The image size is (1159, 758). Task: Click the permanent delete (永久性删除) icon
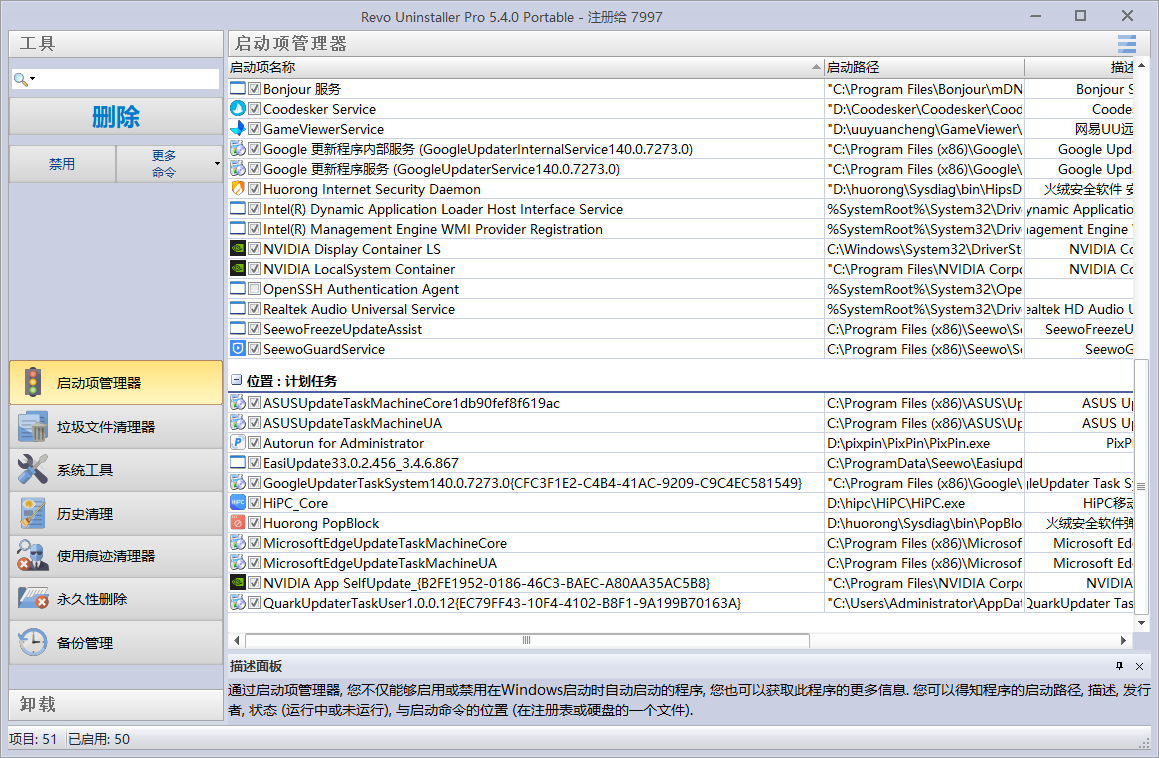32,599
